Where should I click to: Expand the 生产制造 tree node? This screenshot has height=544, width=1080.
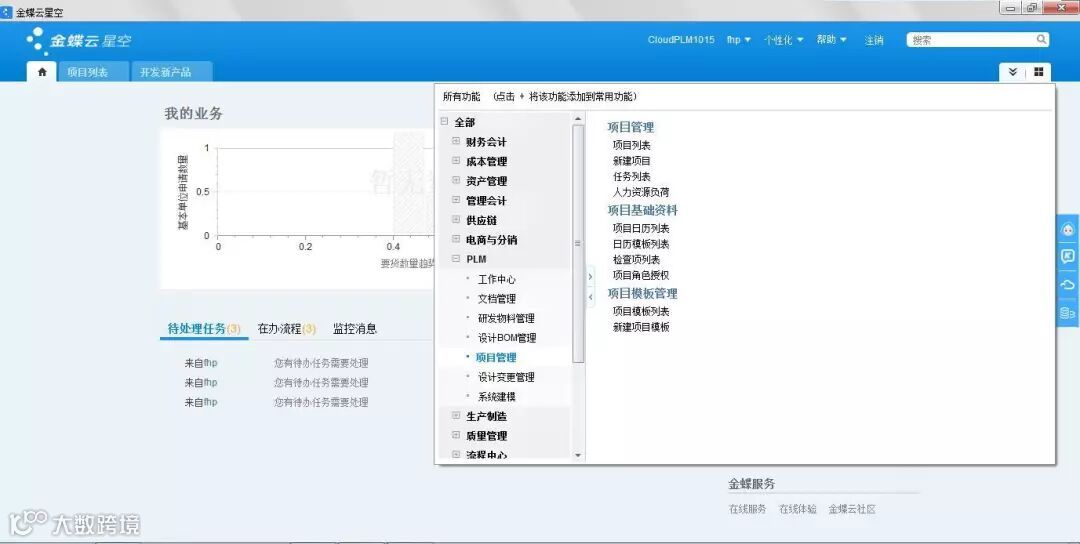455,415
